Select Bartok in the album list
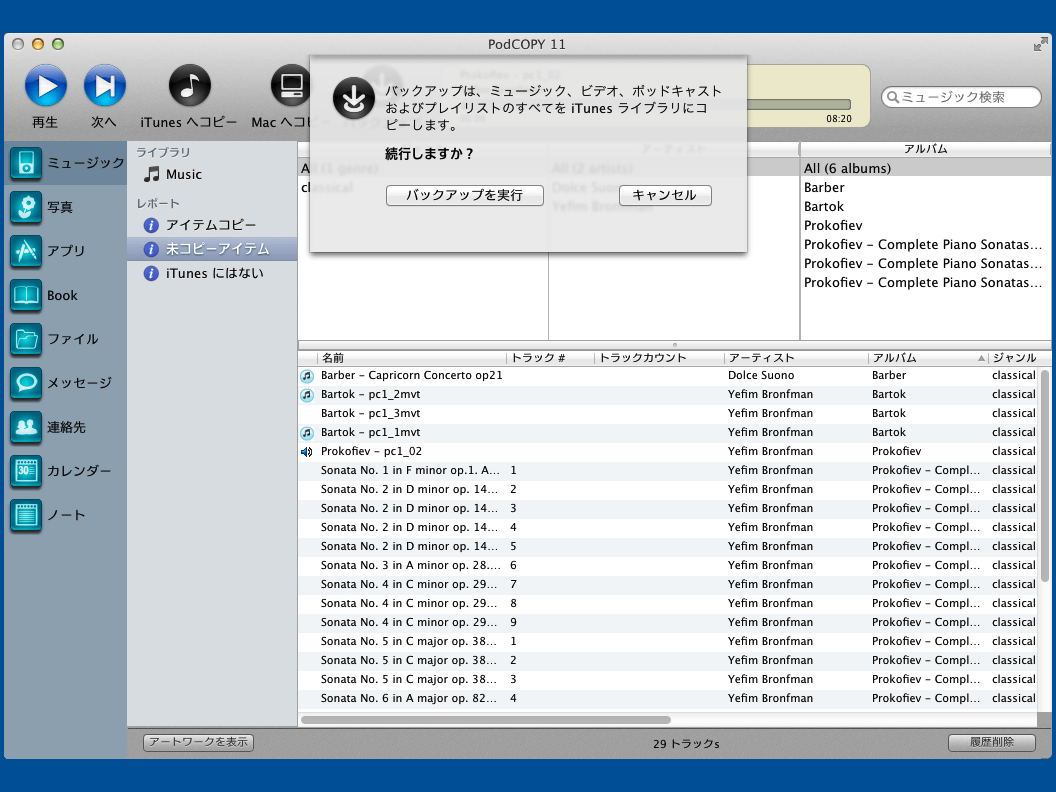Viewport: 1056px width, 792px height. [926, 206]
